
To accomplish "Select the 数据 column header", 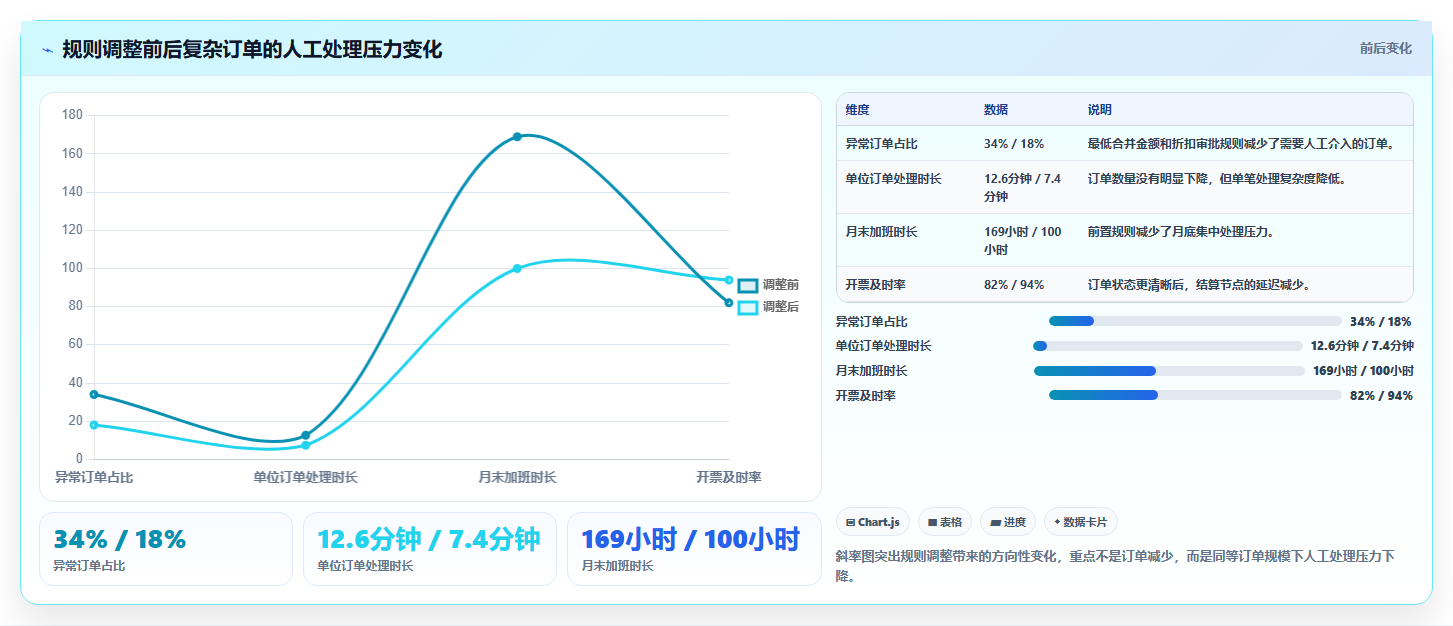I will tap(996, 110).
